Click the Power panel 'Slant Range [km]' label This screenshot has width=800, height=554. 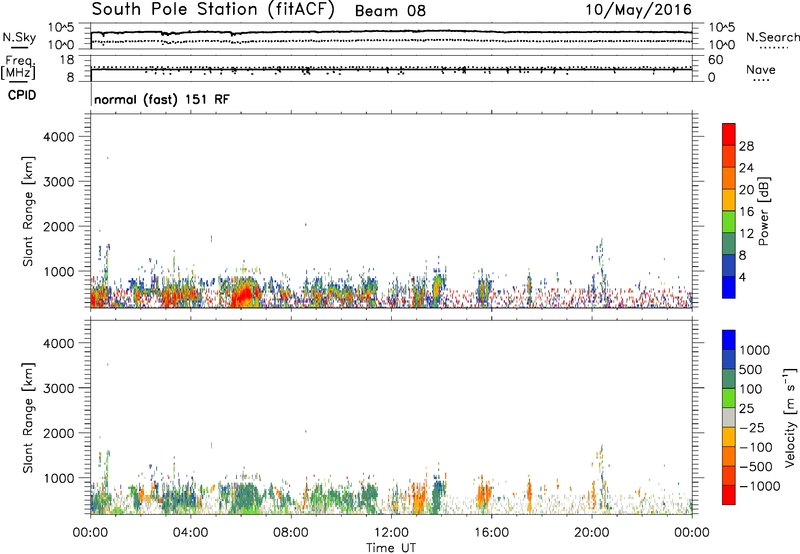[28, 211]
